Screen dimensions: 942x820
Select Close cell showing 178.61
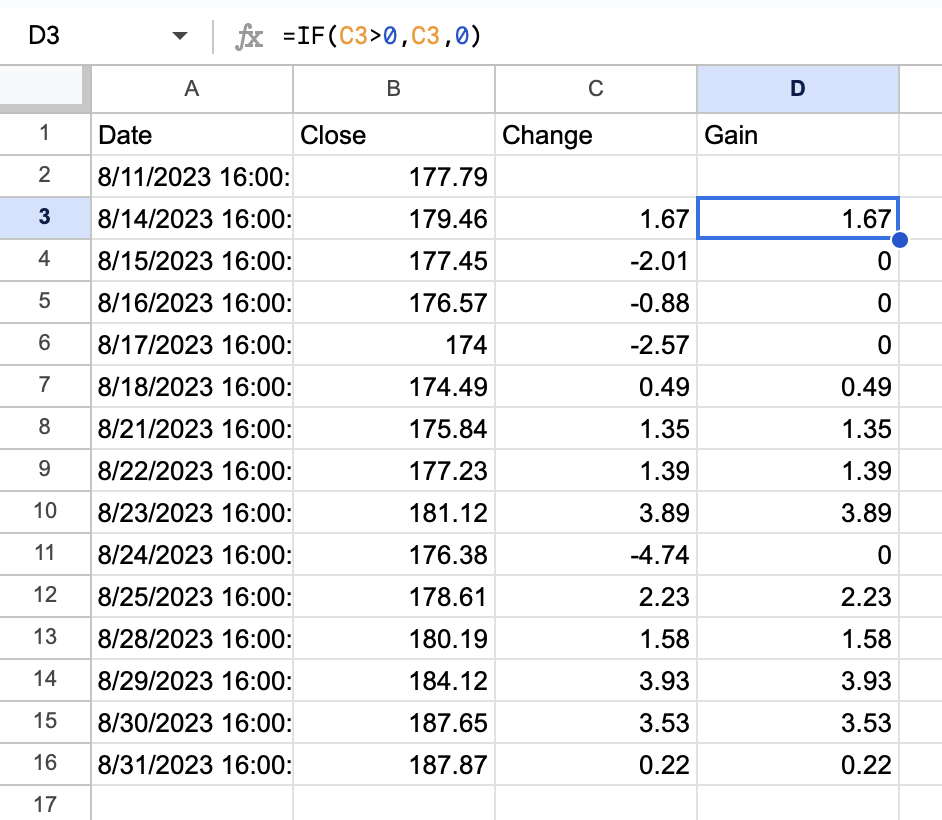click(394, 597)
